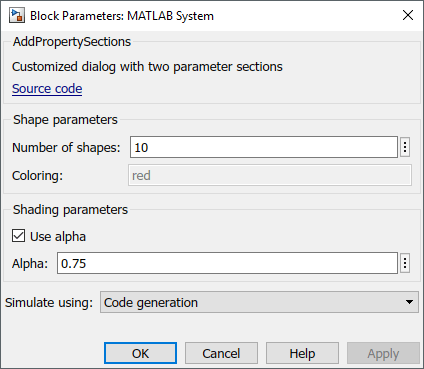Open the Source code link

click(x=47, y=89)
